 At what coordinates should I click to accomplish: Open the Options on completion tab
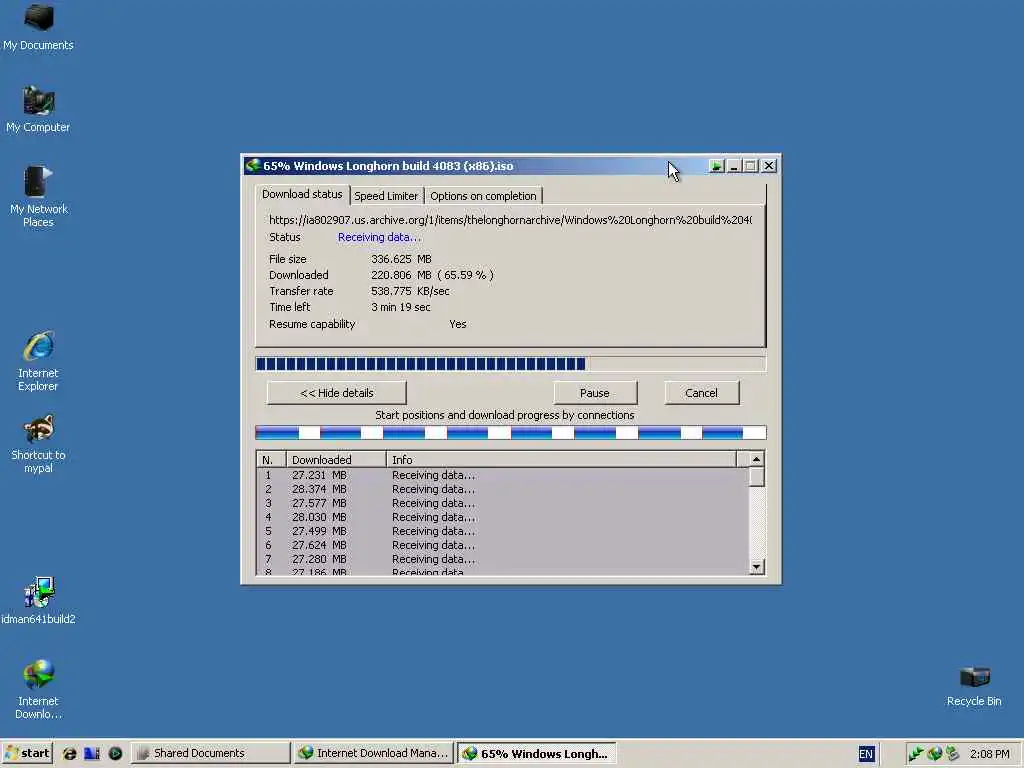click(x=483, y=196)
